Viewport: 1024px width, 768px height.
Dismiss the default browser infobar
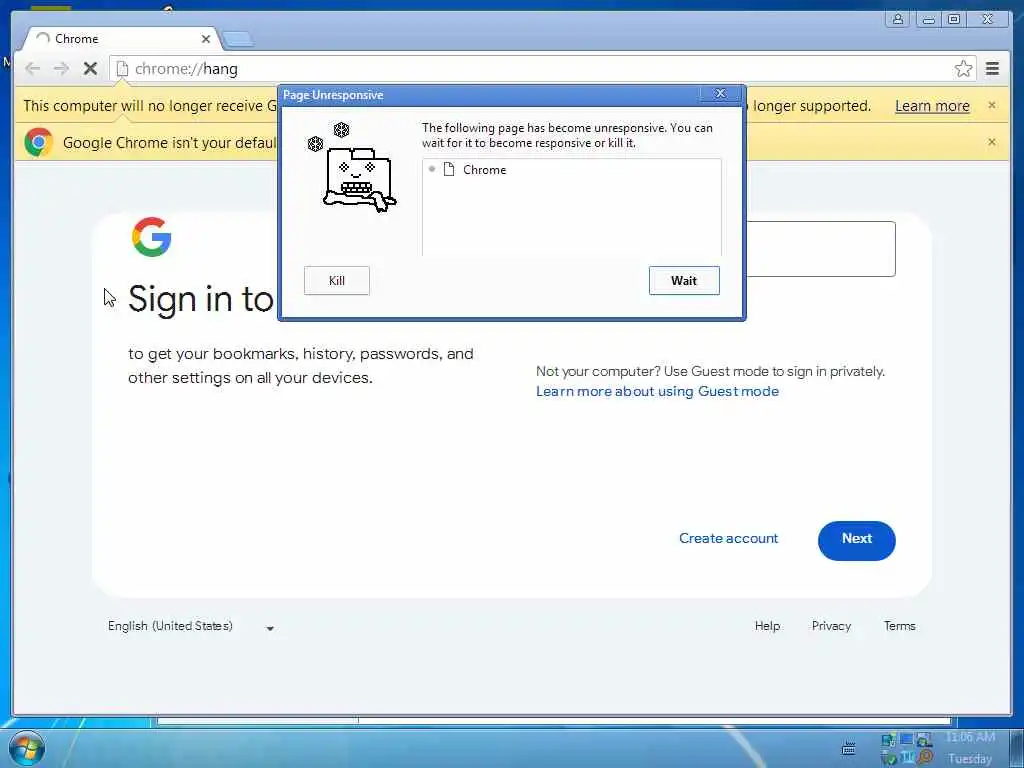coord(992,142)
